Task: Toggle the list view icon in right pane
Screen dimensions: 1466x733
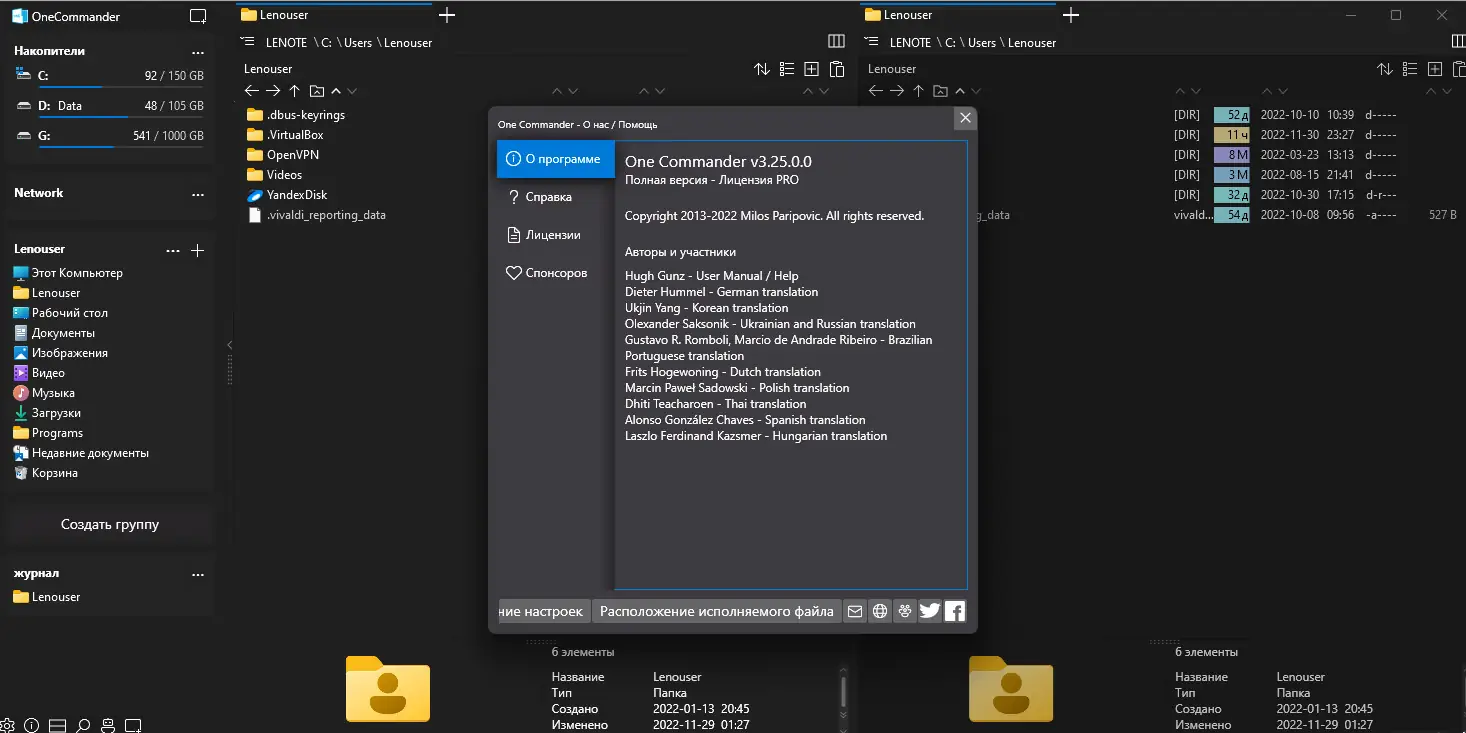Action: [x=1411, y=69]
